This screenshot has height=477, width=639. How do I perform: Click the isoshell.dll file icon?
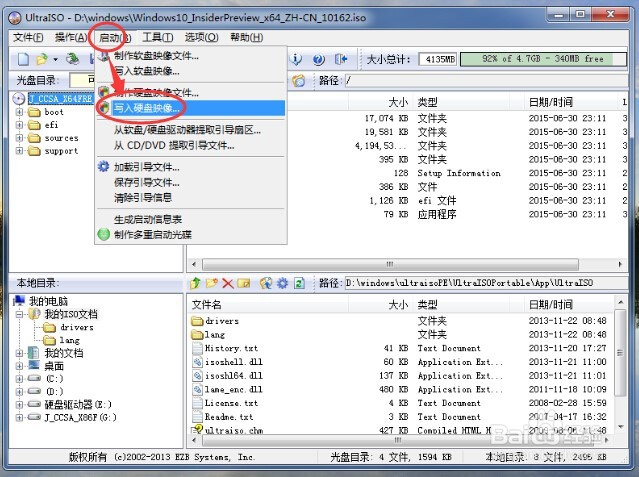pos(197,362)
